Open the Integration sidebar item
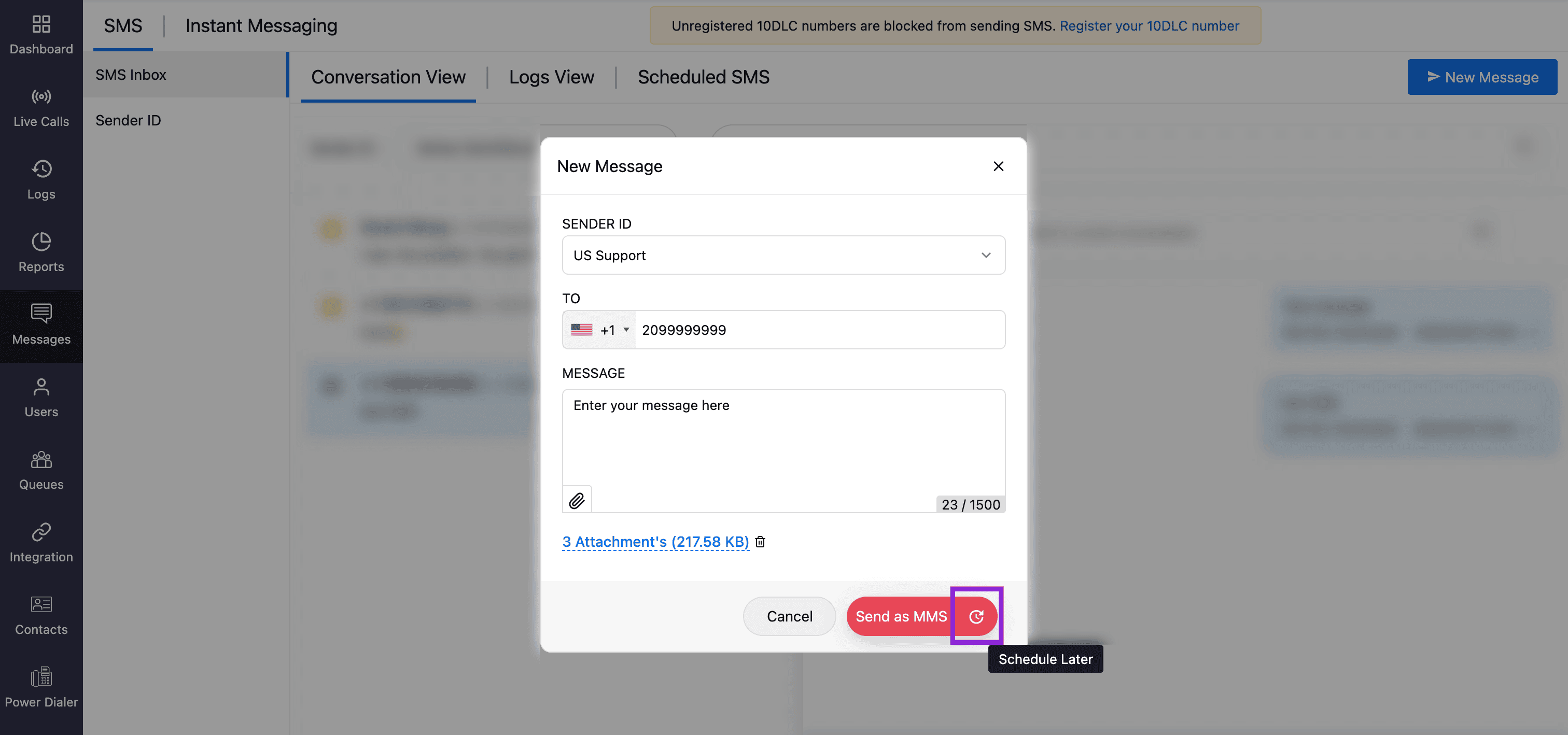 (41, 543)
